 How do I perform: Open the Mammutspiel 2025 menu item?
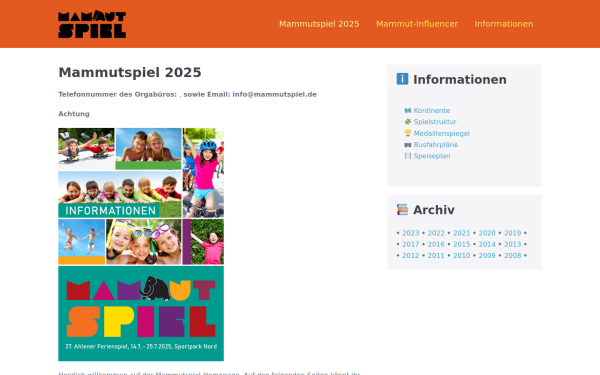tap(319, 24)
